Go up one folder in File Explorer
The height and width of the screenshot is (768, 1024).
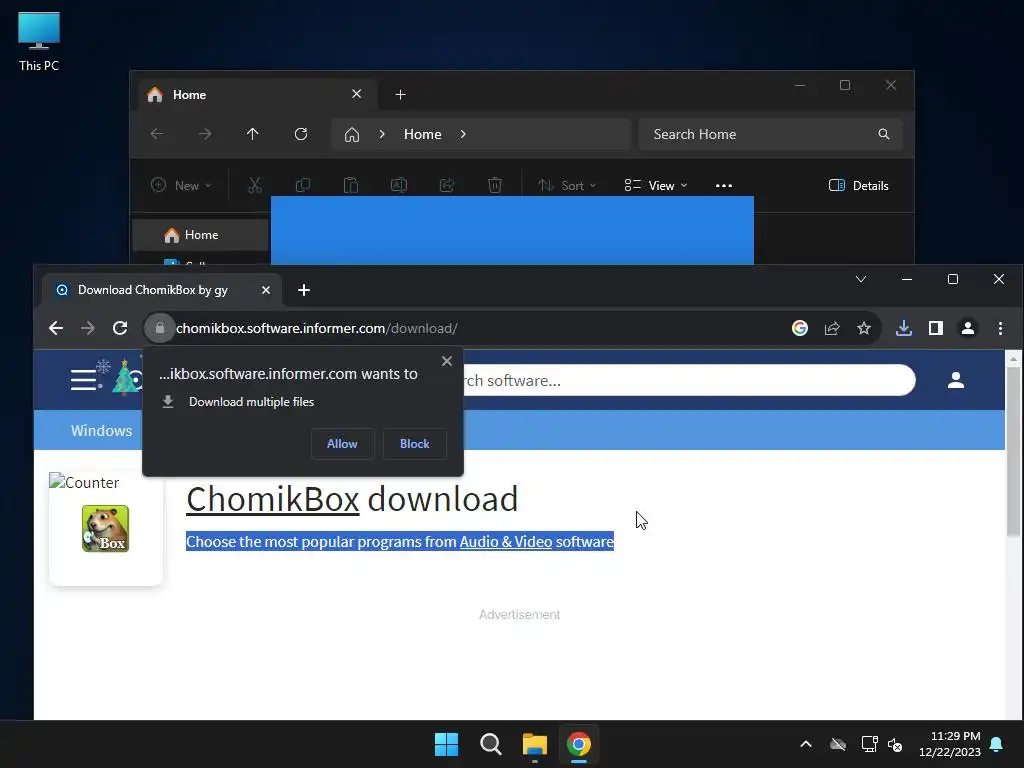click(x=253, y=134)
